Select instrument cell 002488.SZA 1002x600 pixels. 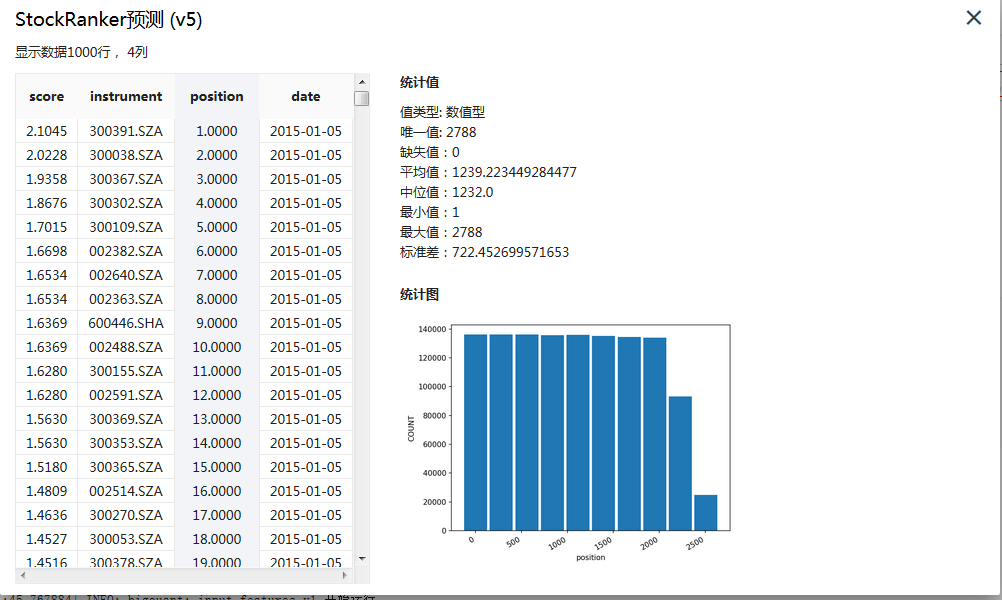(x=126, y=347)
